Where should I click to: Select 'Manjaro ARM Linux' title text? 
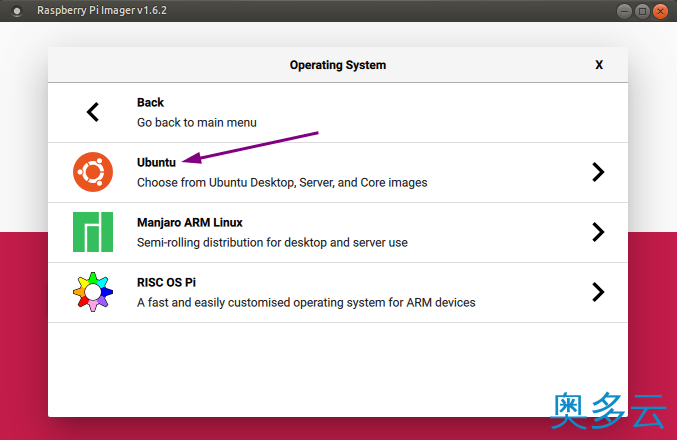pos(190,222)
